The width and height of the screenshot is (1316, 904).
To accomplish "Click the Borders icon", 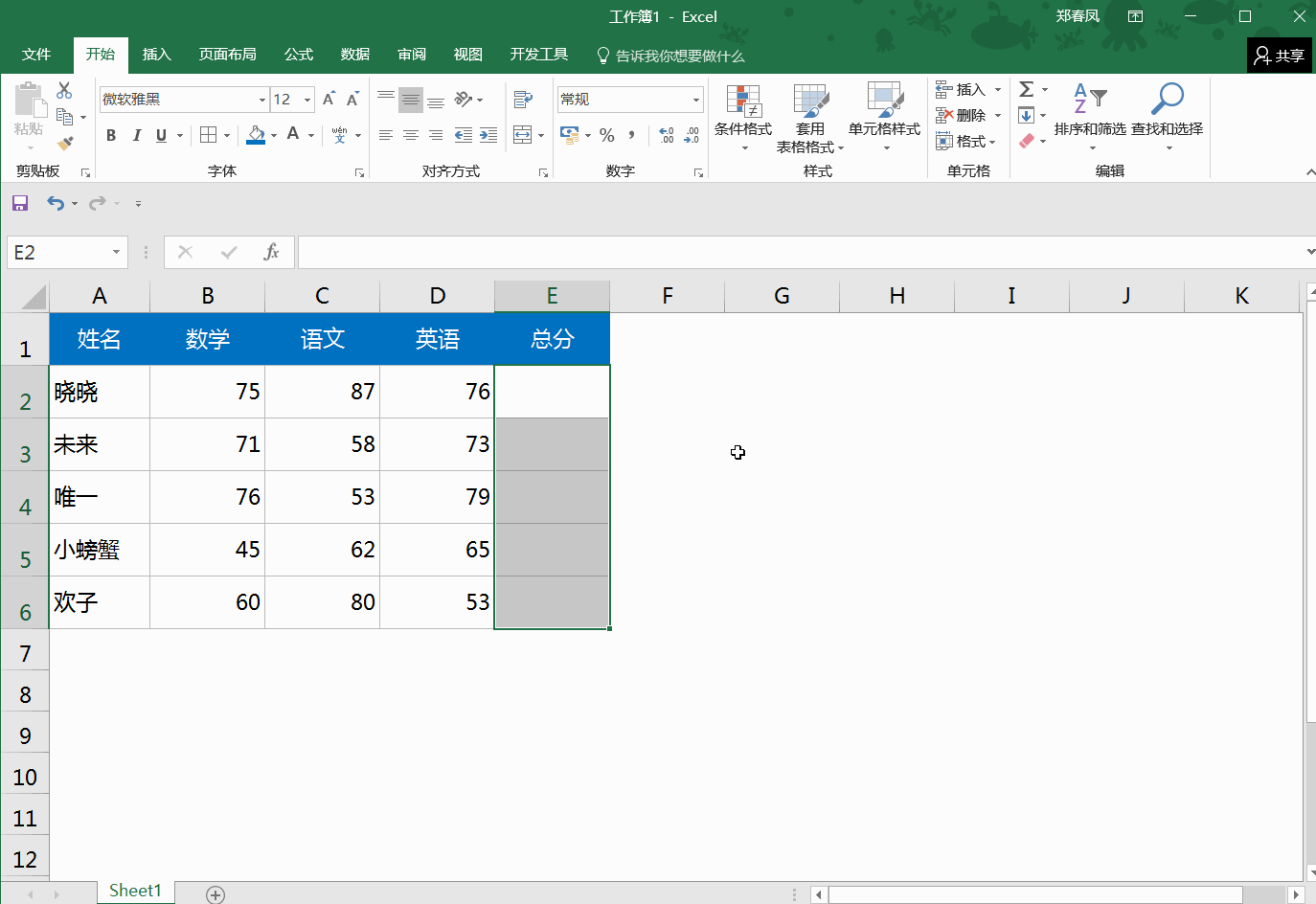I will [x=208, y=135].
